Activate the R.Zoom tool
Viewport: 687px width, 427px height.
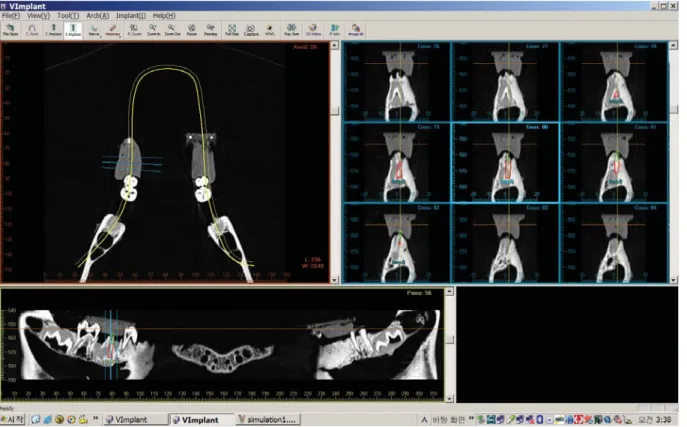click(134, 30)
